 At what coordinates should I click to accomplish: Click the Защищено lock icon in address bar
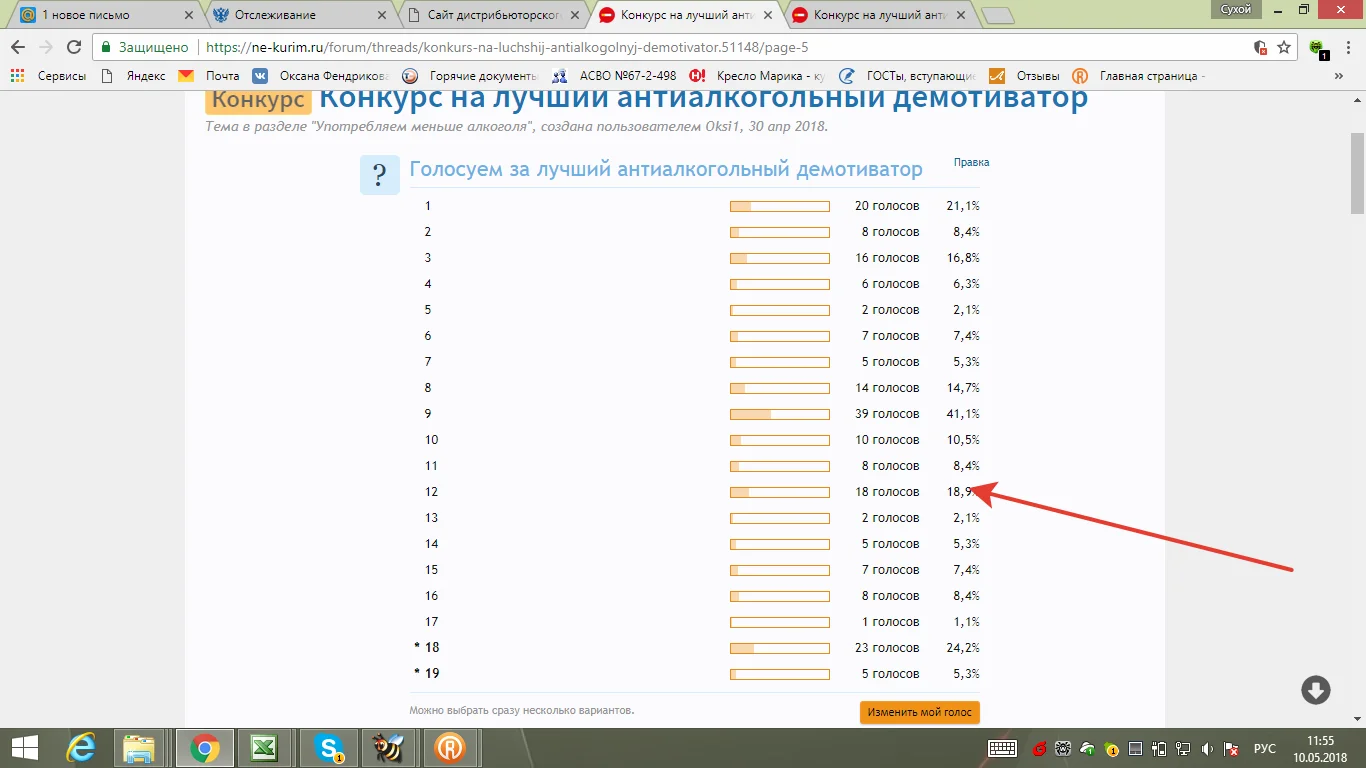point(105,46)
